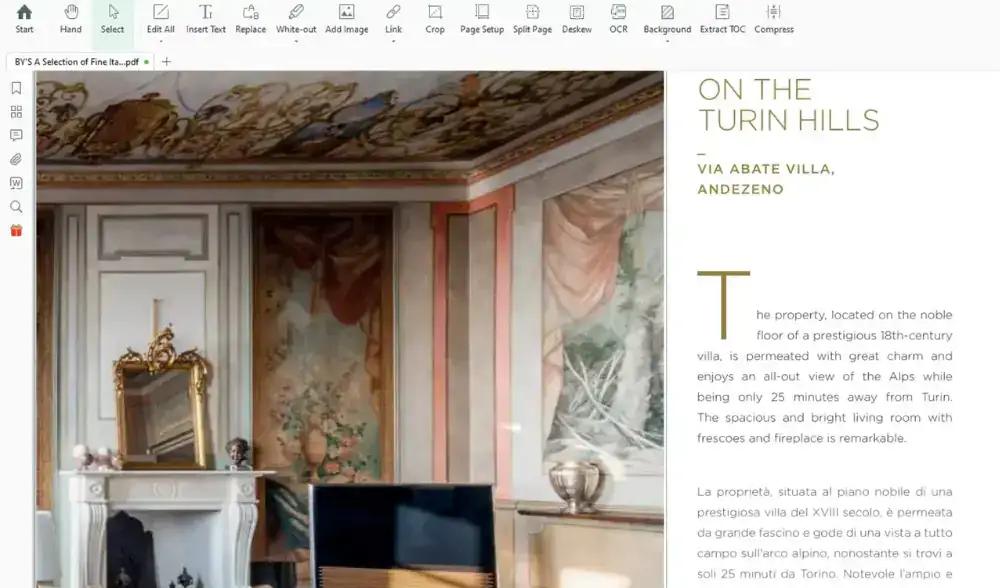Expand the White-out dropdown arrow

tap(296, 41)
